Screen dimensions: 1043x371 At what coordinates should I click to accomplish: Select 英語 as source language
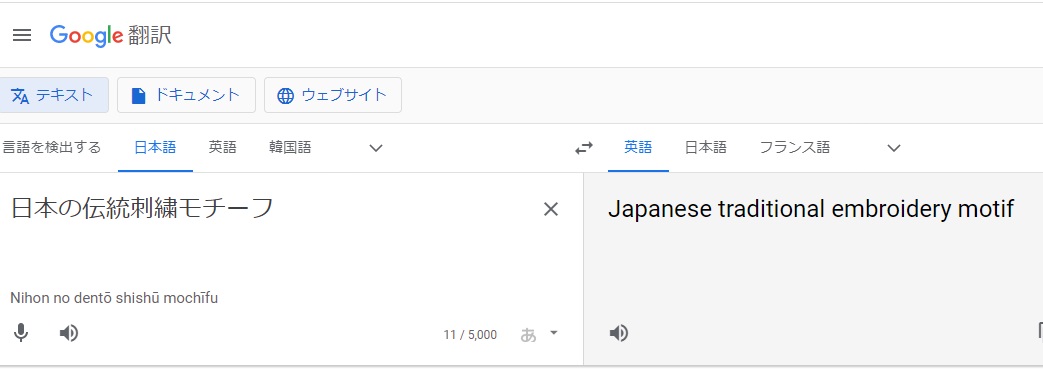tap(222, 148)
